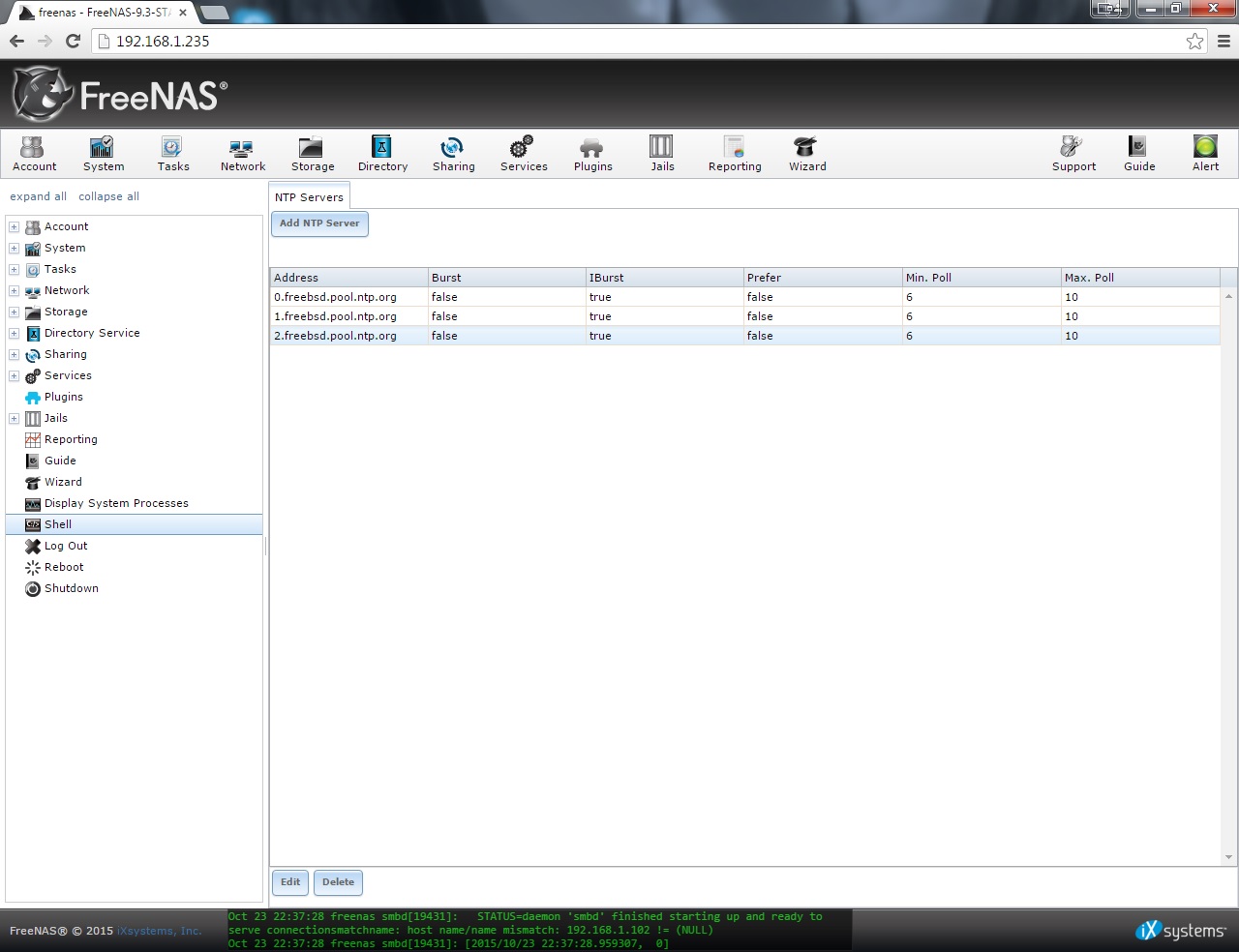
Task: Sort by IBurst column header
Action: [x=664, y=278]
